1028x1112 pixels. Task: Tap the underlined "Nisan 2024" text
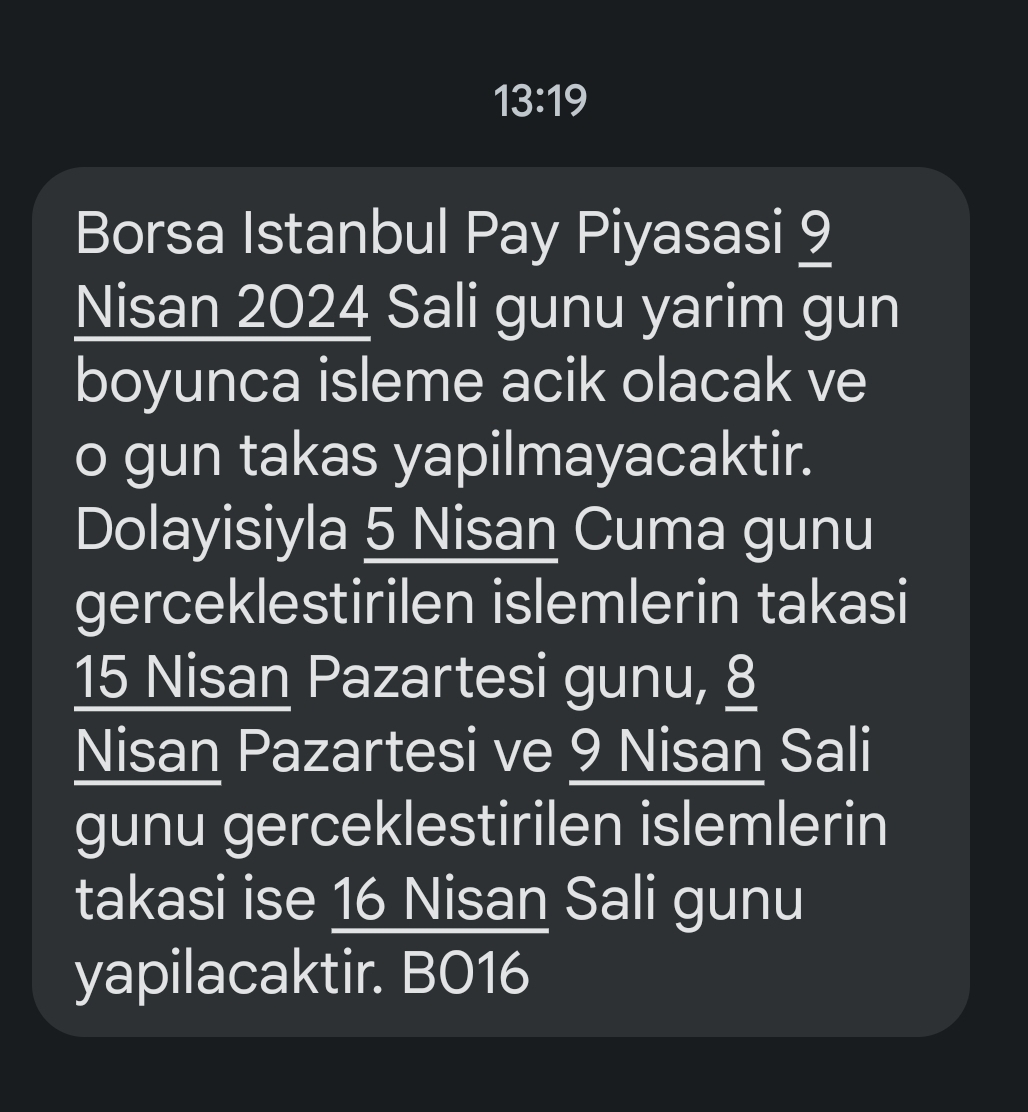[x=222, y=308]
